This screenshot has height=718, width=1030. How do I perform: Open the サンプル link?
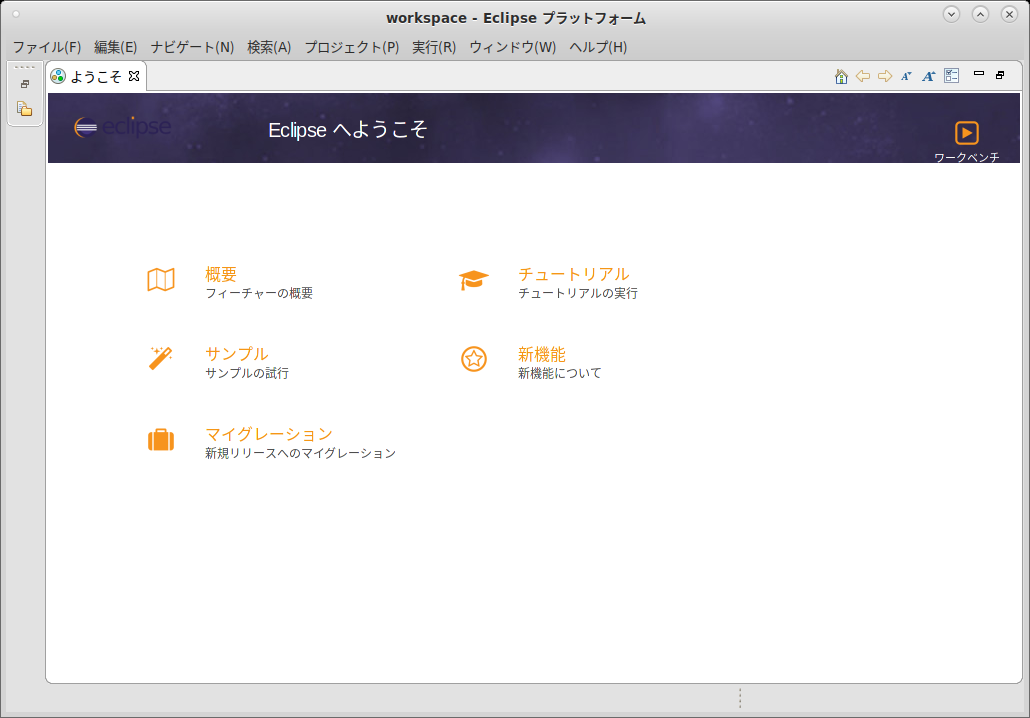click(x=236, y=354)
